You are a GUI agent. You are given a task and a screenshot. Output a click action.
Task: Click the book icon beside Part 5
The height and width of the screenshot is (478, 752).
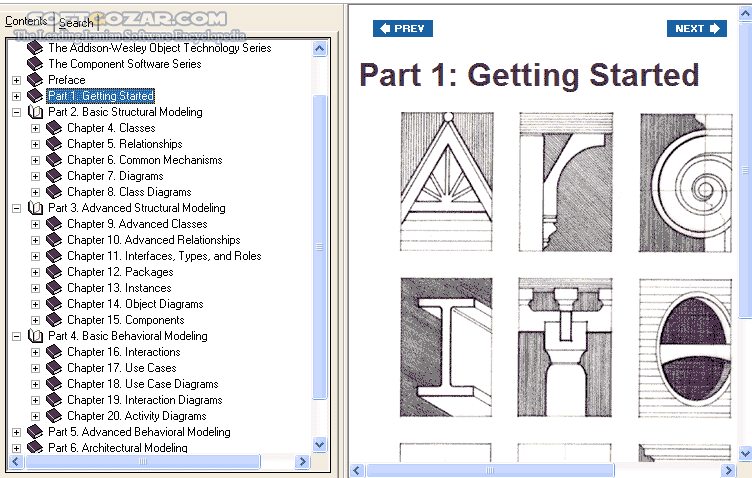tap(36, 432)
